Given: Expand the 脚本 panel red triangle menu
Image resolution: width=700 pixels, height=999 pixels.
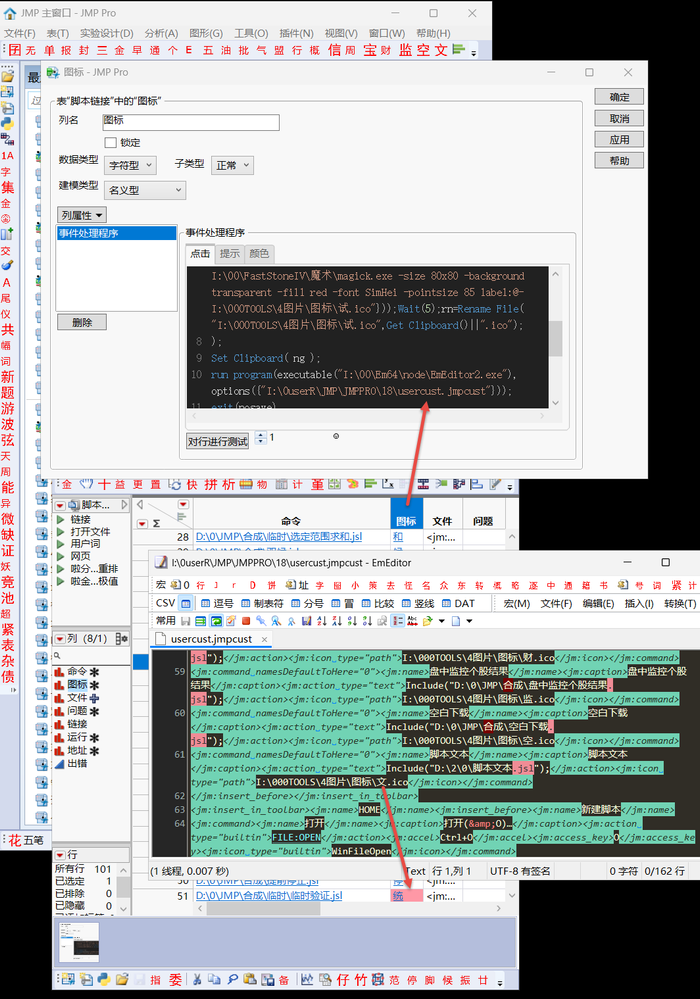Looking at the screenshot, I should click(60, 505).
